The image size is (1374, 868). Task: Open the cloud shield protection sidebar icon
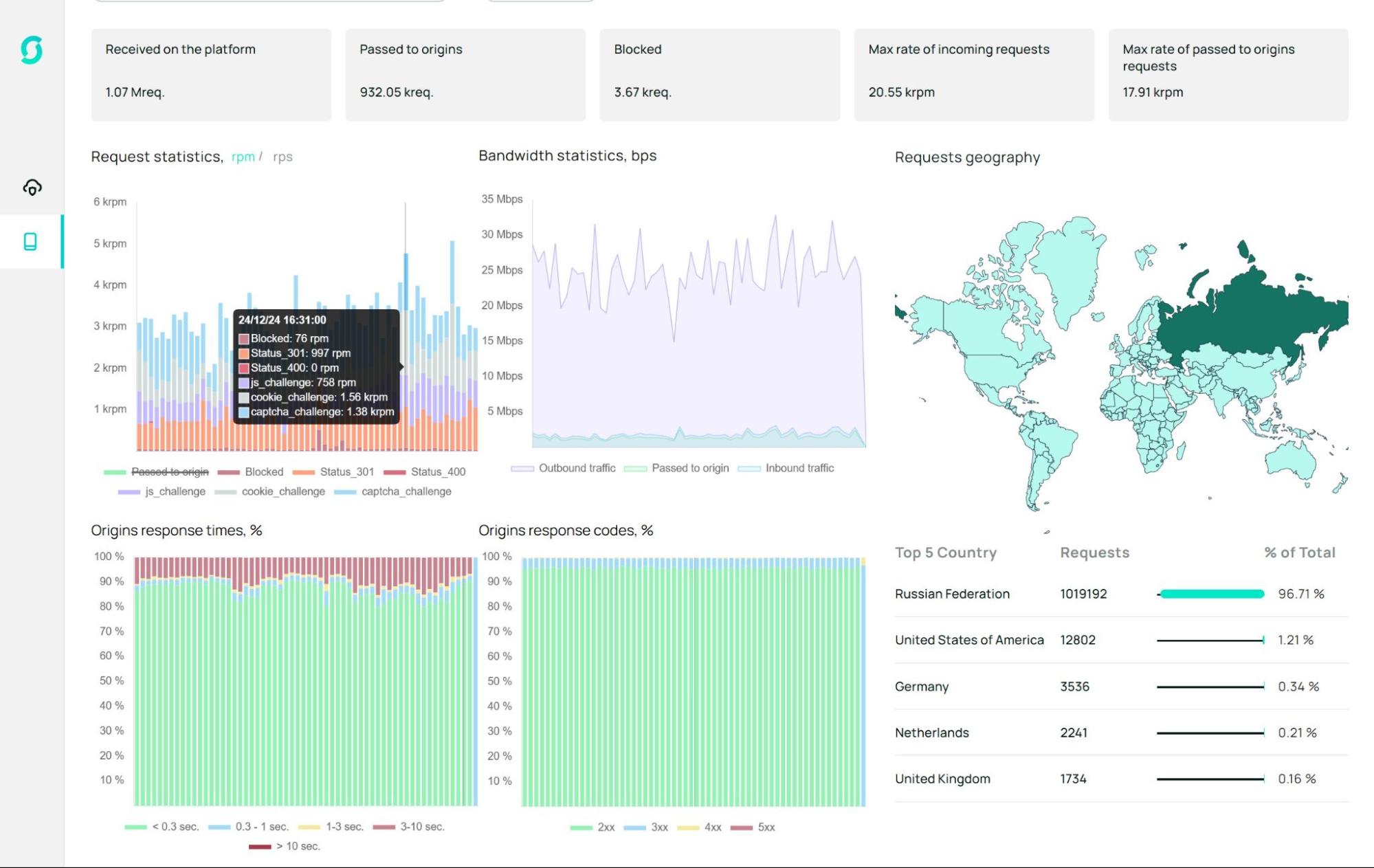coord(32,187)
